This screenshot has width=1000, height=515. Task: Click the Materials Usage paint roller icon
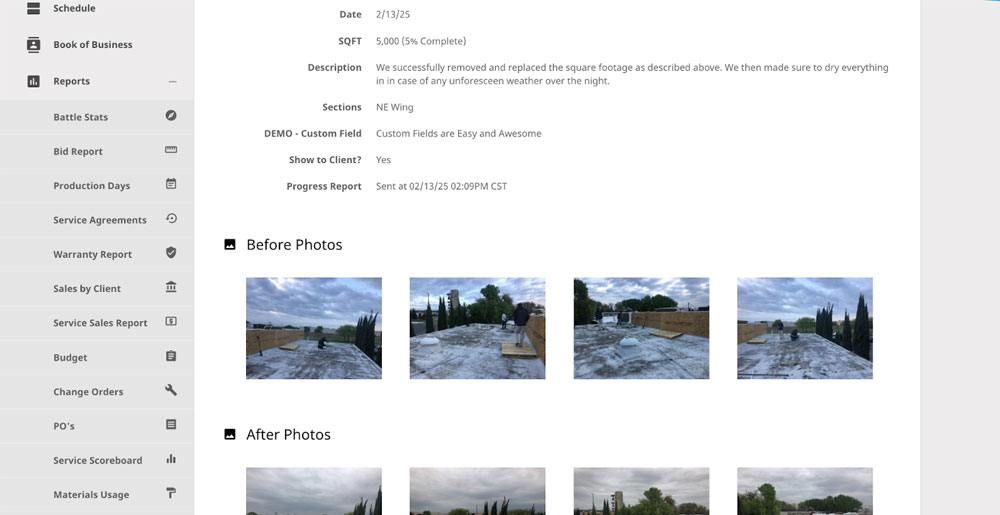tap(171, 493)
